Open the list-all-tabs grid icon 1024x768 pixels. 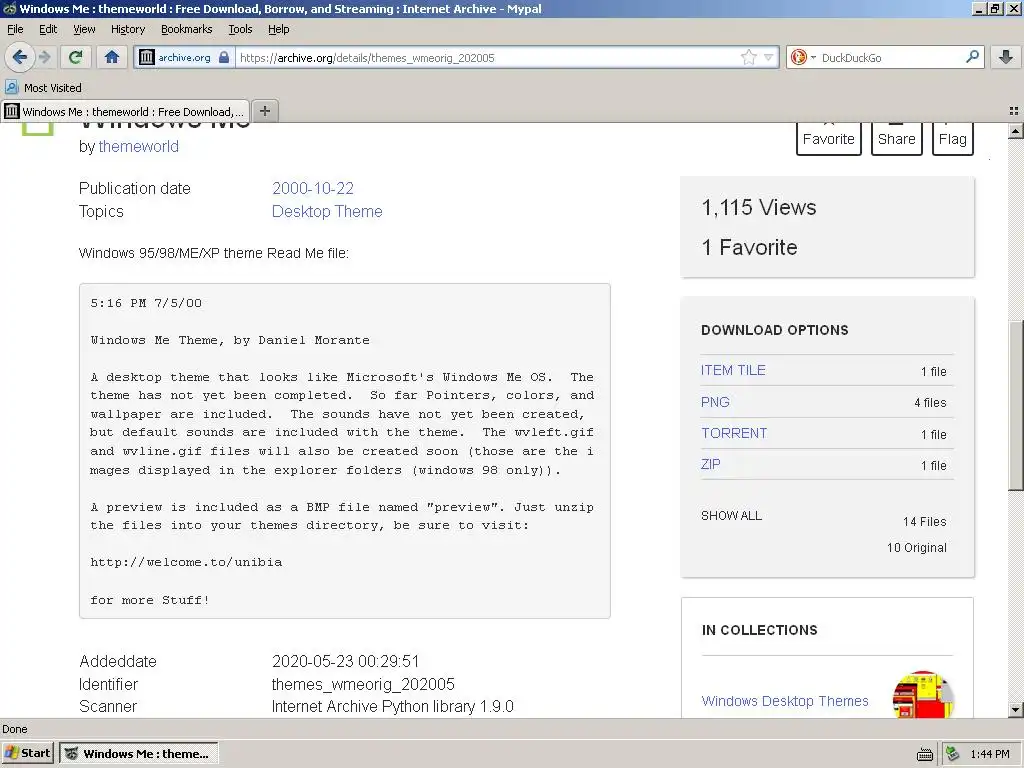(x=1014, y=111)
